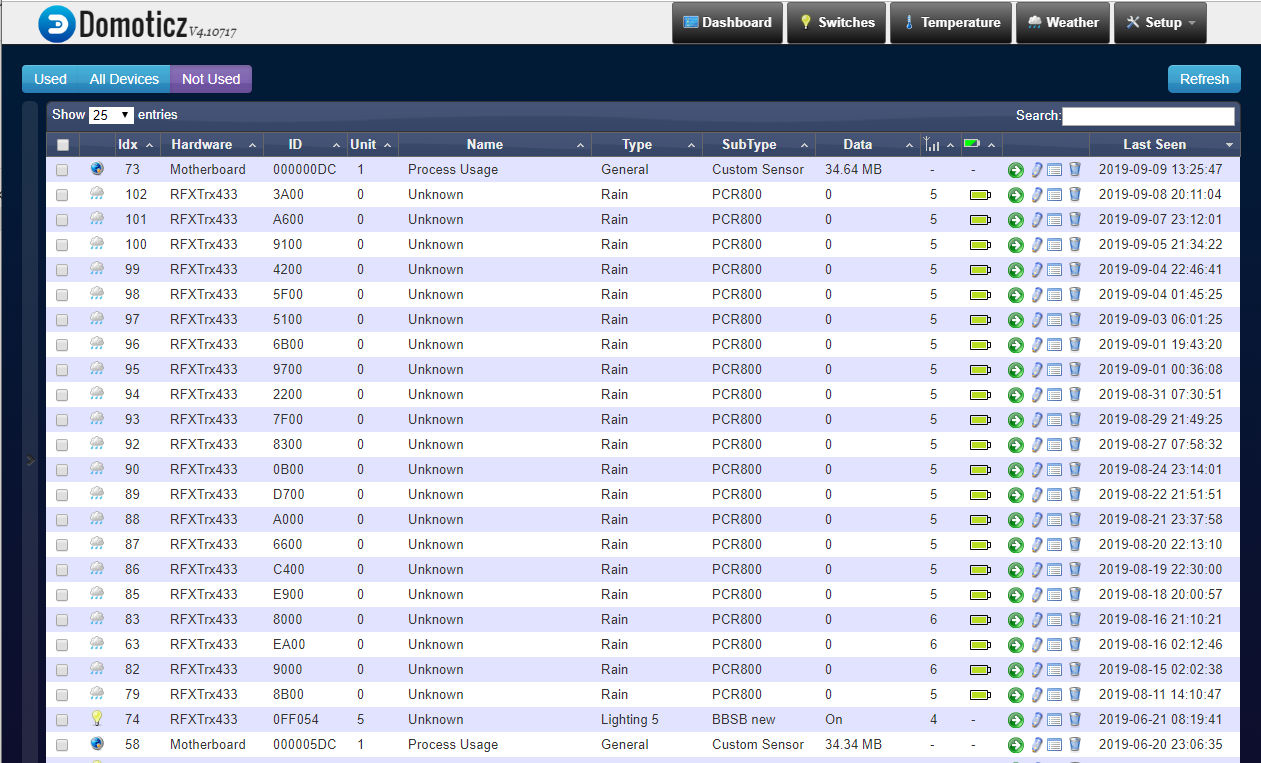This screenshot has height=763, width=1261.
Task: Open log icon for Idx 101 row
Action: coord(1055,220)
